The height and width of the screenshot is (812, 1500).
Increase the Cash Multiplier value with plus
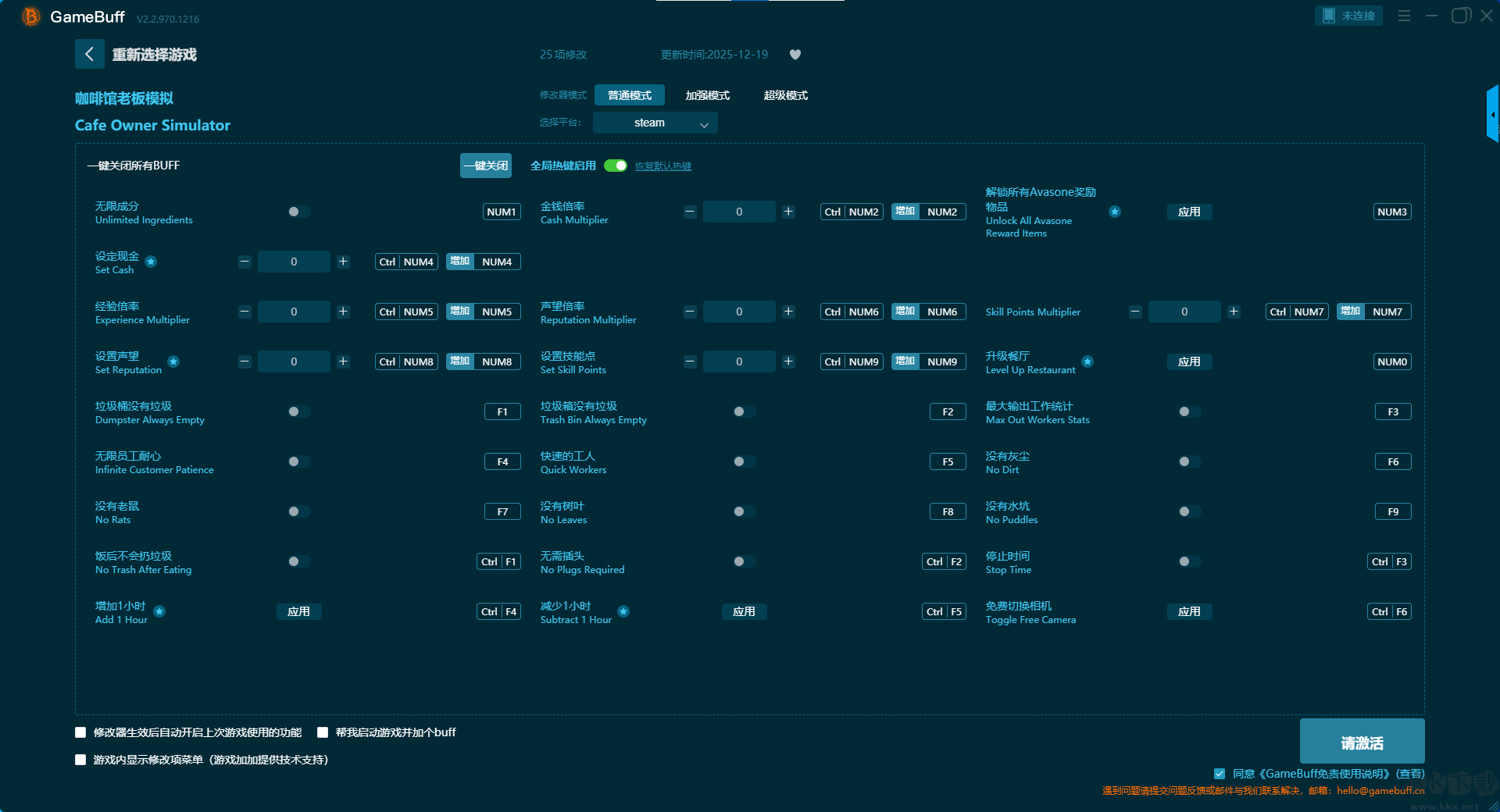click(x=788, y=212)
